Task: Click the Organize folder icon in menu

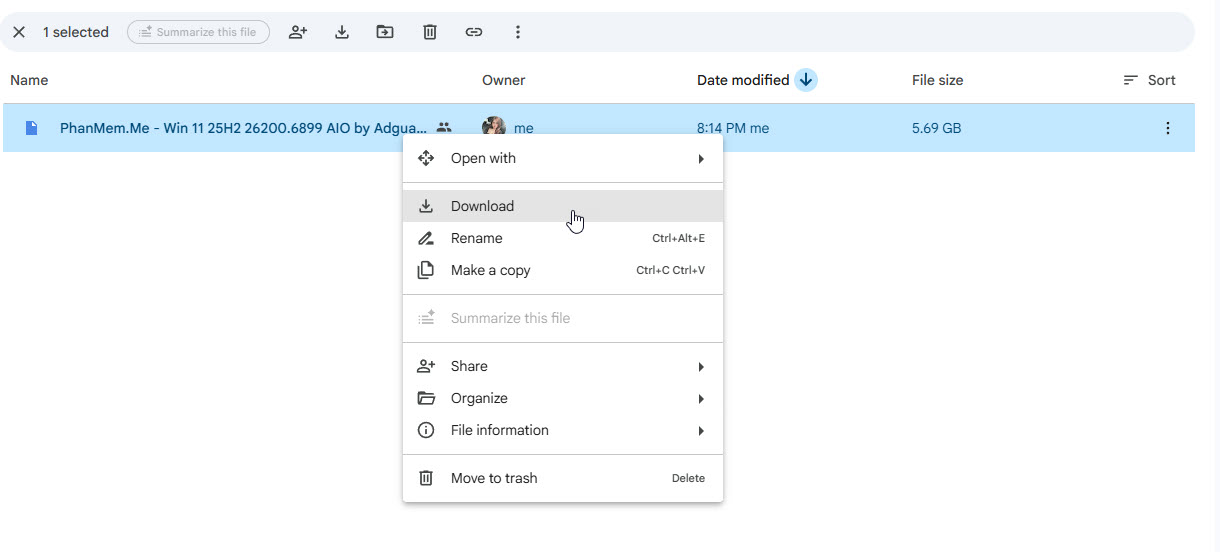Action: tap(426, 398)
